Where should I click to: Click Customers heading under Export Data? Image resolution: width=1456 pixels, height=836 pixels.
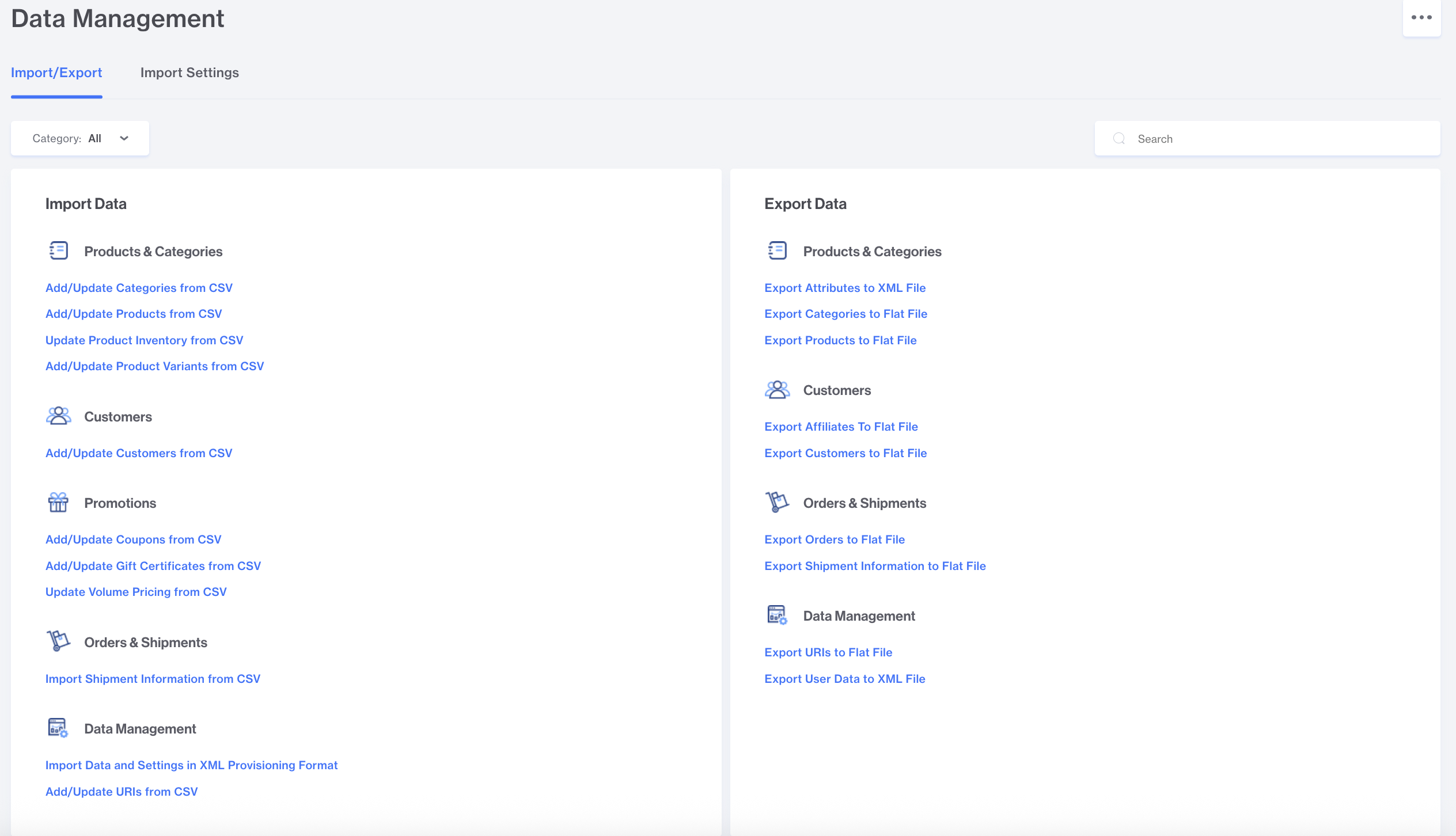click(837, 390)
